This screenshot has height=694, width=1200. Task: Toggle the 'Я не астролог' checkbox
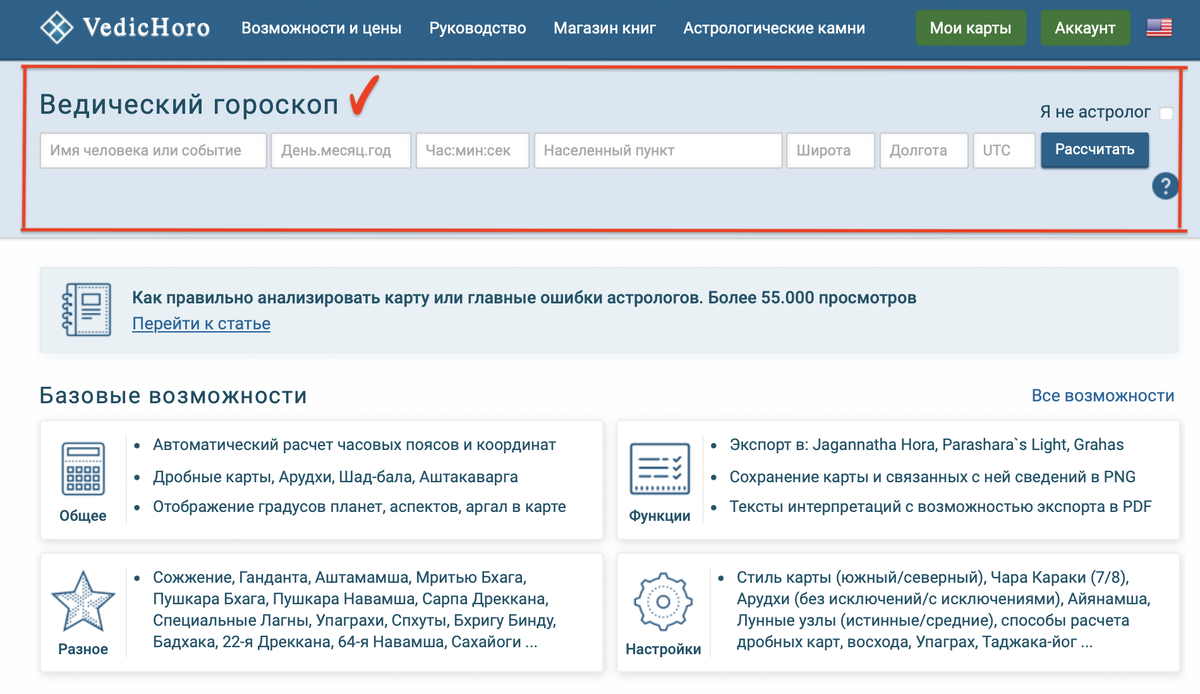tap(1166, 113)
